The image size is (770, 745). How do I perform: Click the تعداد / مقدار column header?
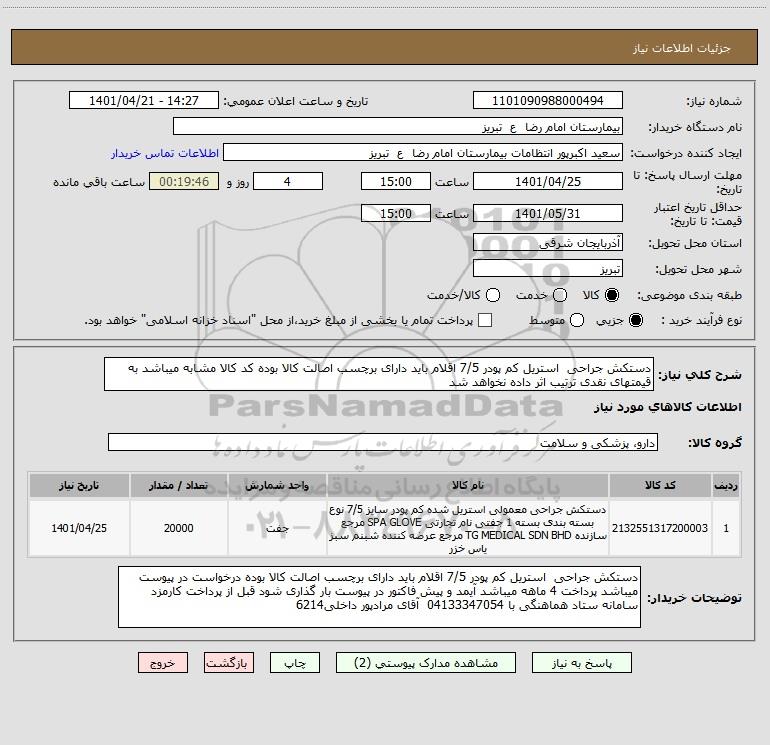(178, 485)
